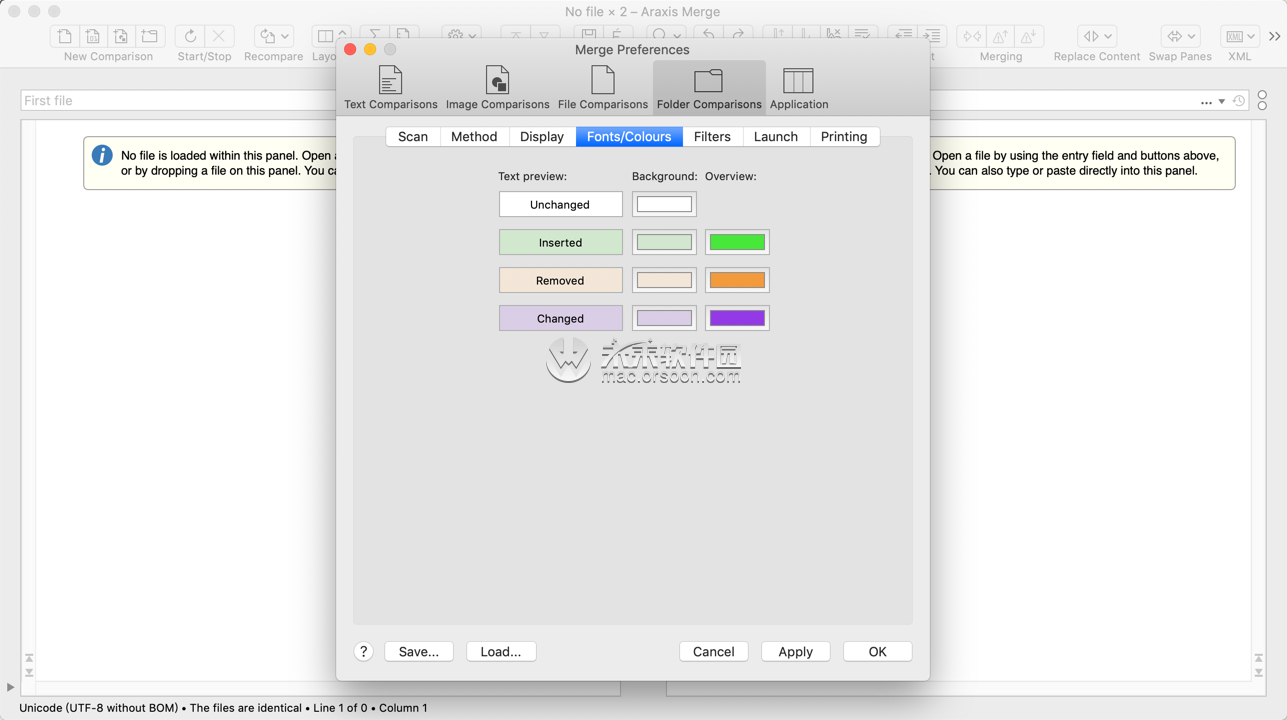Click the history clock icon in right file field
Viewport: 1287px width, 720px height.
1239,101
